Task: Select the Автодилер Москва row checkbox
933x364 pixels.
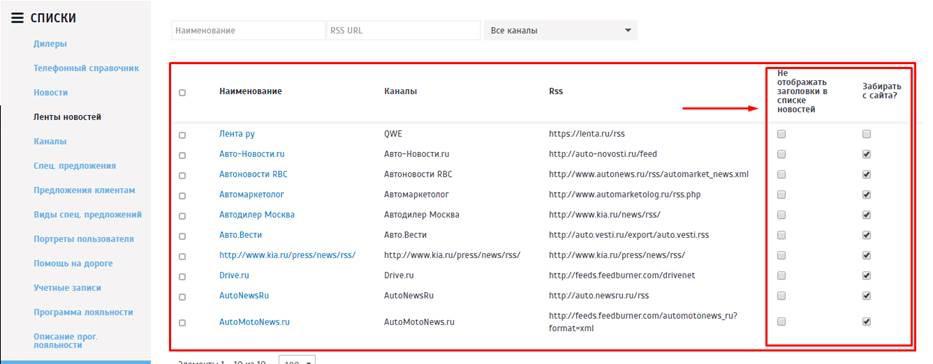Action: click(x=182, y=216)
